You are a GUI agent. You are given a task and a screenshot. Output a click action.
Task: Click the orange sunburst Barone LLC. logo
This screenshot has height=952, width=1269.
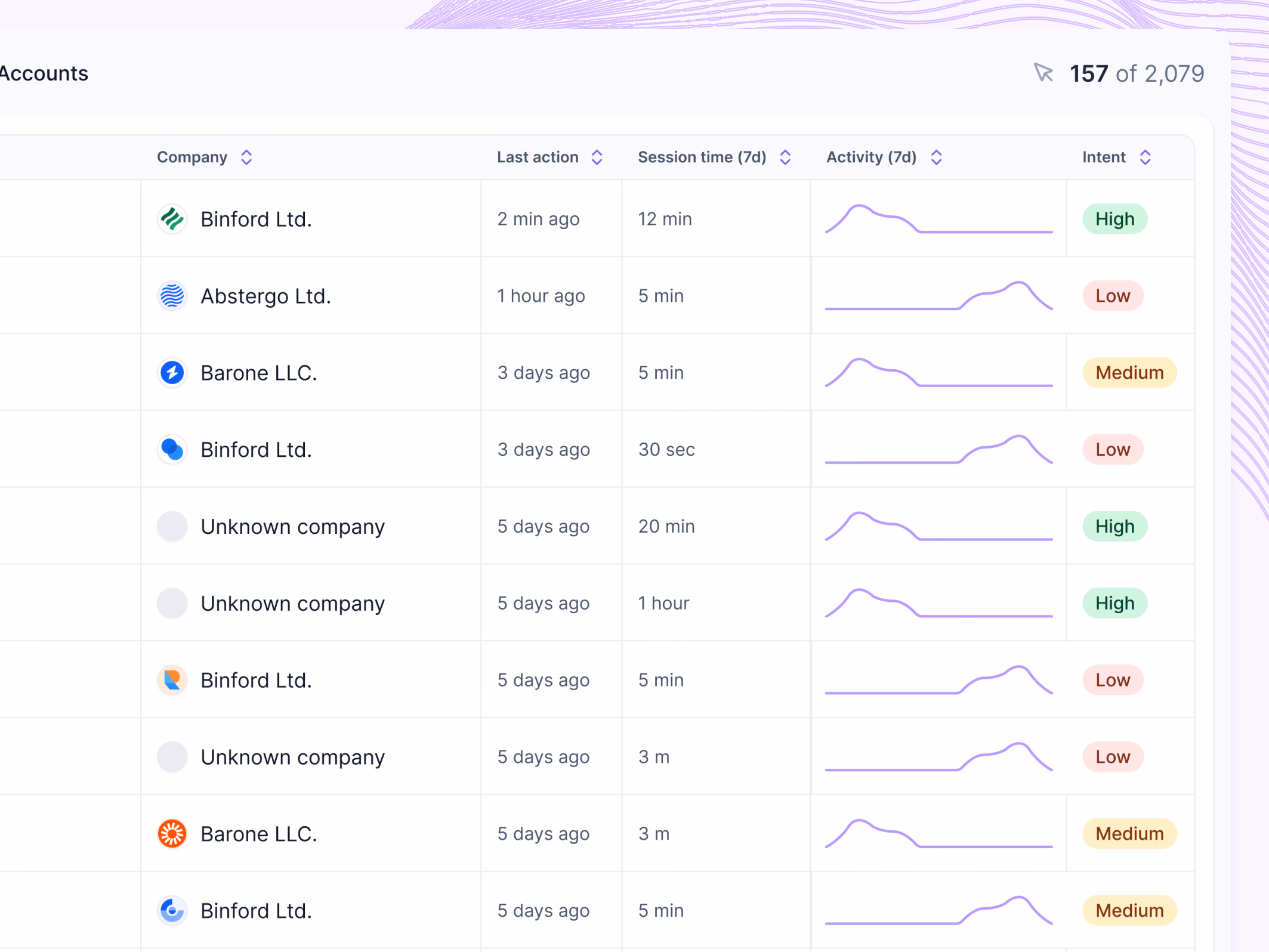172,834
